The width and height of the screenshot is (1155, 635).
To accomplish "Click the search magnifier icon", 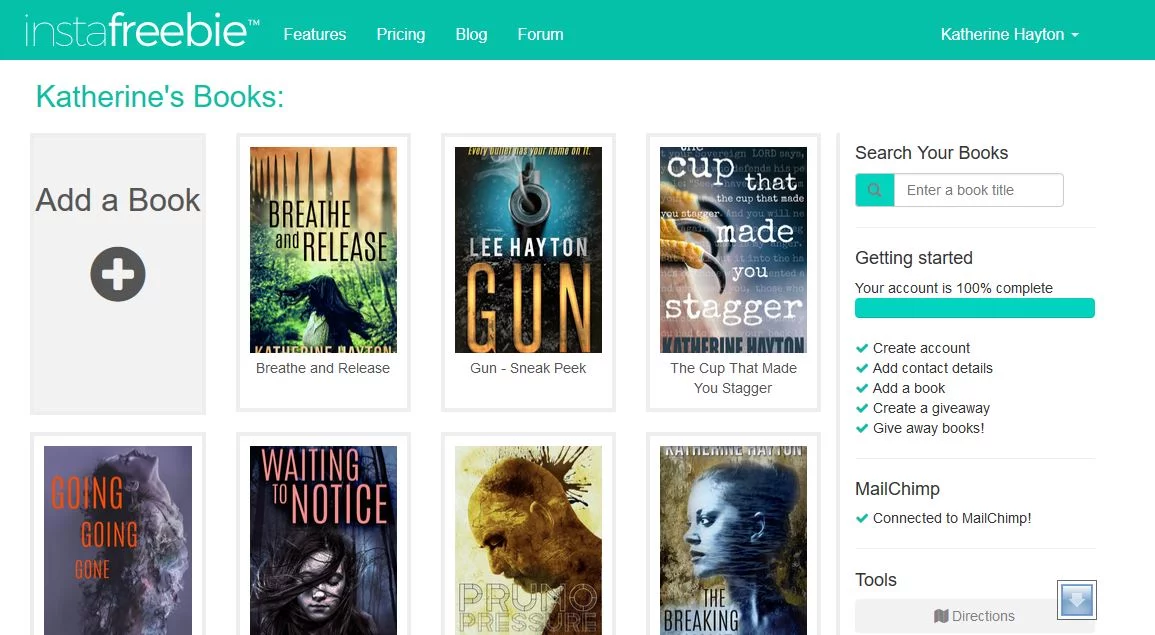I will (x=874, y=190).
